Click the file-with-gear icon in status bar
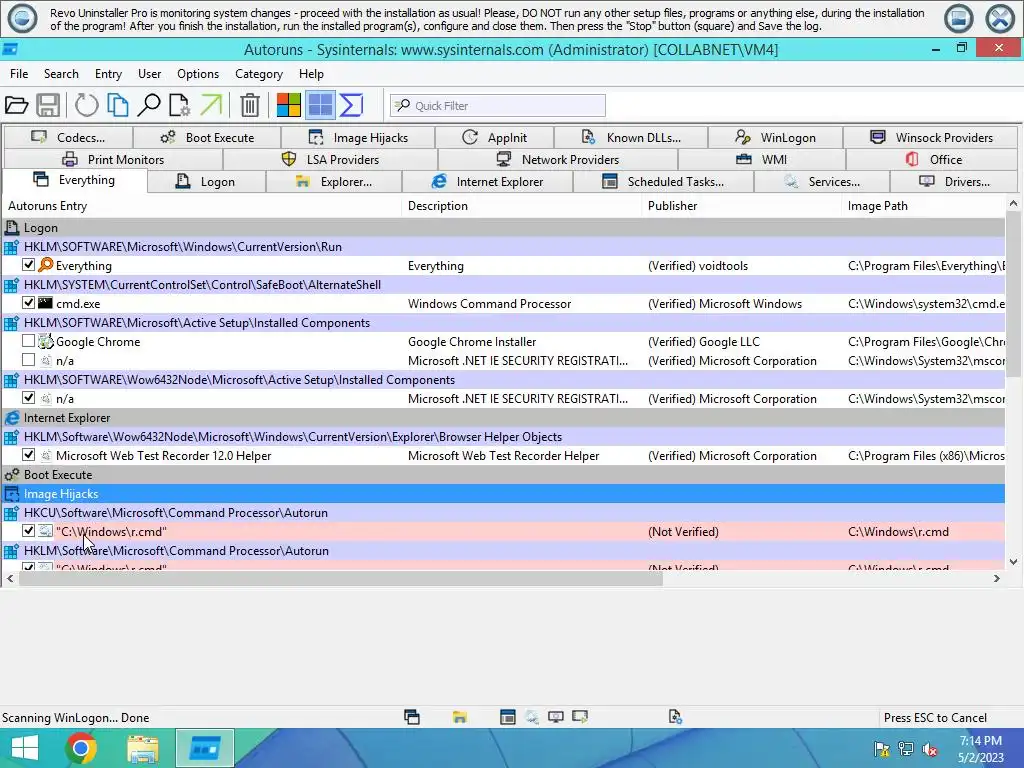 675,717
